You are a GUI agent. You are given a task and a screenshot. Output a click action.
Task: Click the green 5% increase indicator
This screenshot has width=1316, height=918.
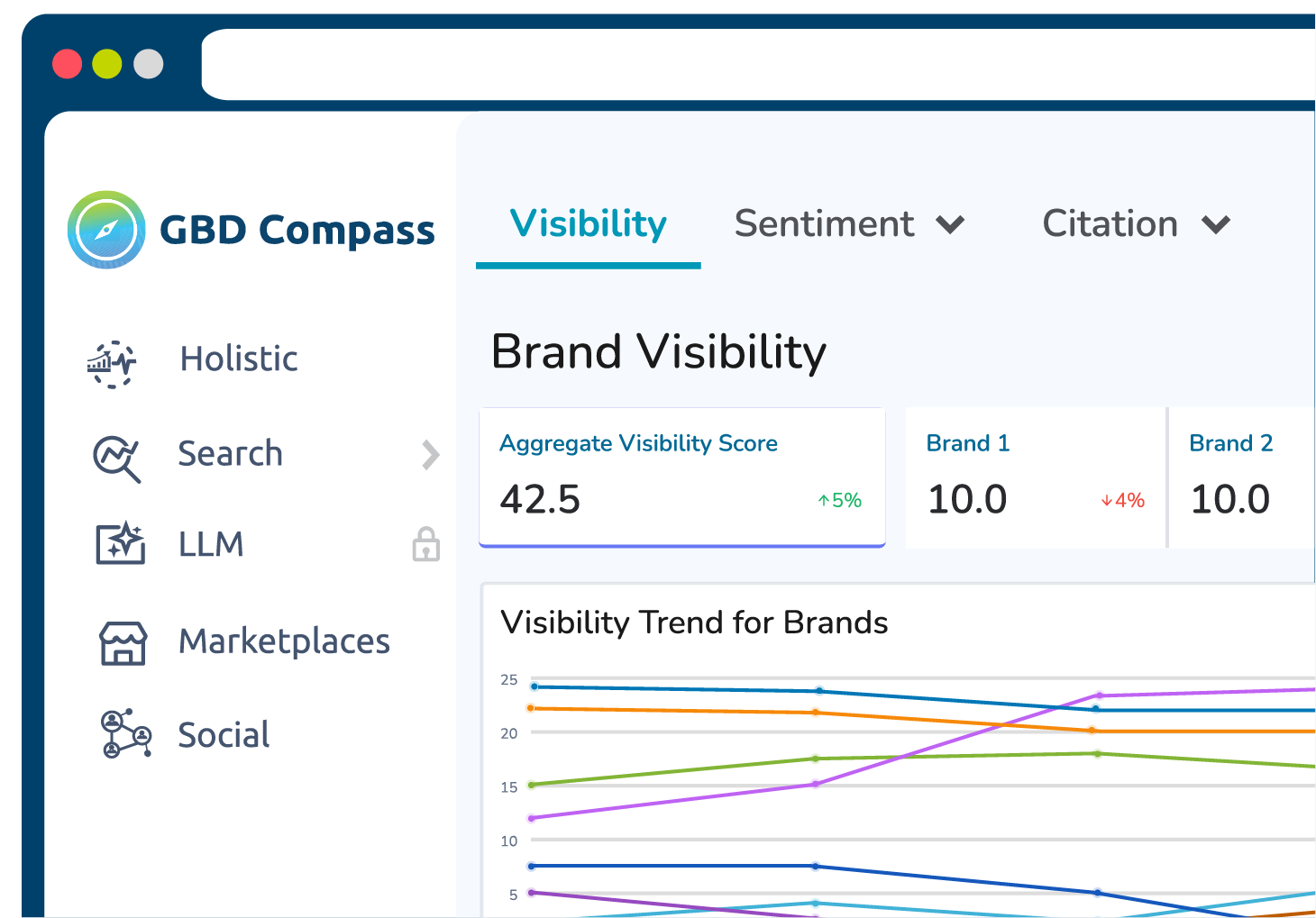pyautogui.click(x=840, y=500)
